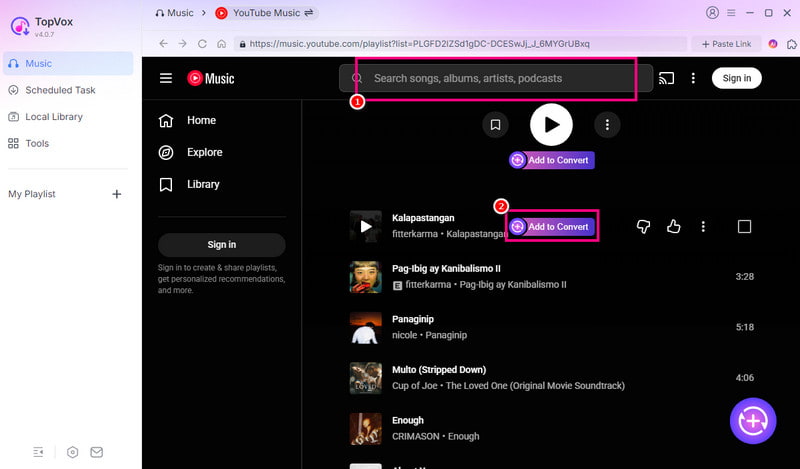The image size is (800, 469).
Task: Click the My Playlist label
Action: point(32,194)
